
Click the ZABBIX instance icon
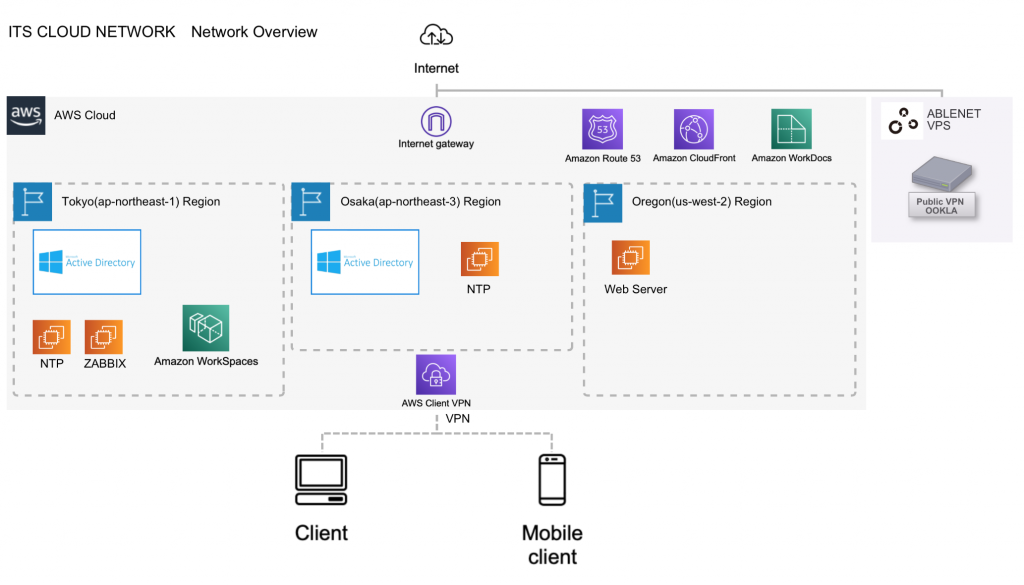pos(104,337)
